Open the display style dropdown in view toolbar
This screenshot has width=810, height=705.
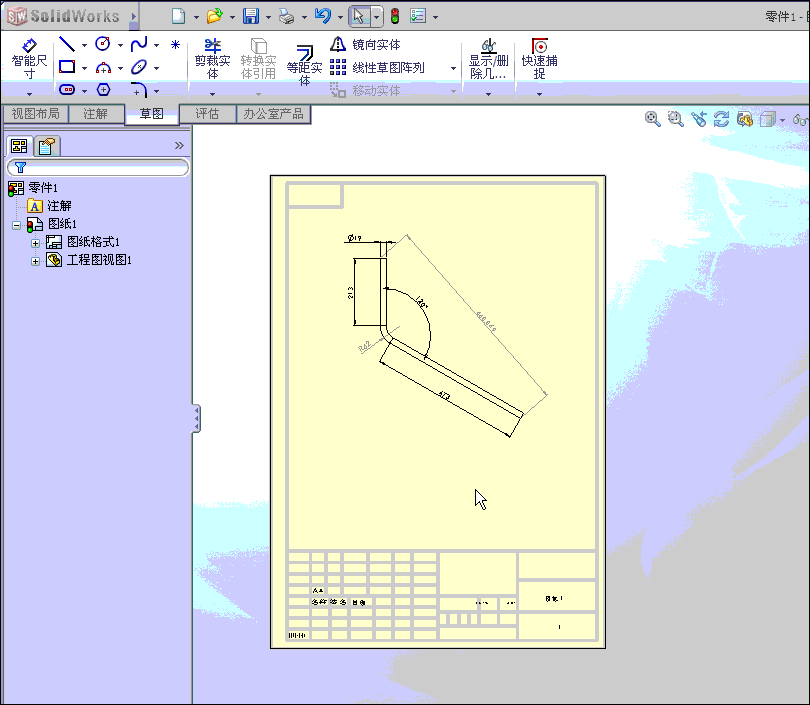click(x=783, y=120)
